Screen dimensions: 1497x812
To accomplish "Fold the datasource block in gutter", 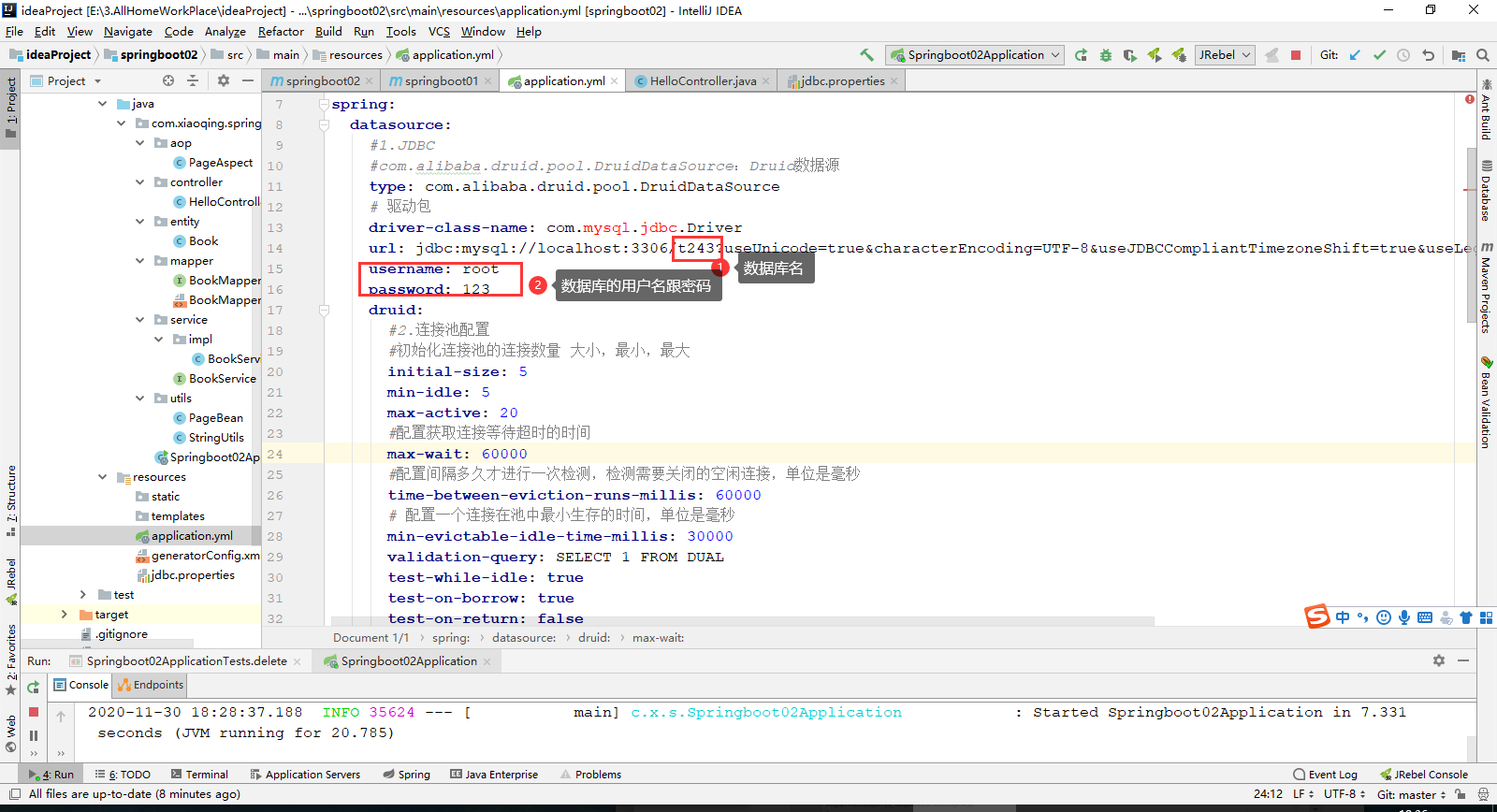I will click(324, 124).
